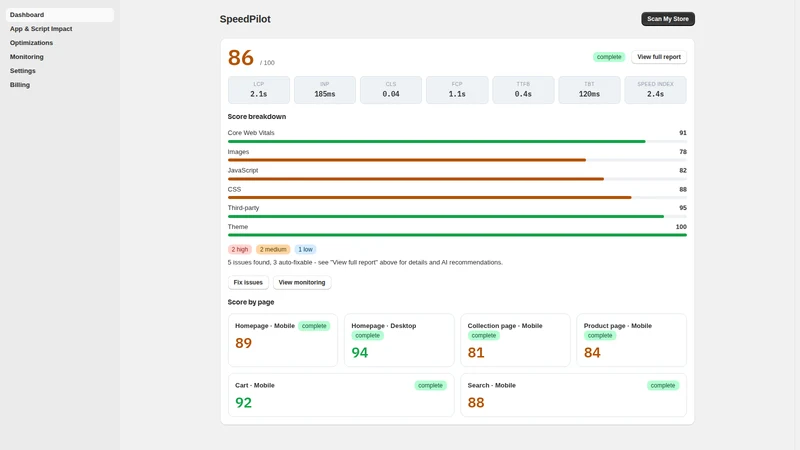Click the overall score 86
800x450 pixels.
point(241,58)
